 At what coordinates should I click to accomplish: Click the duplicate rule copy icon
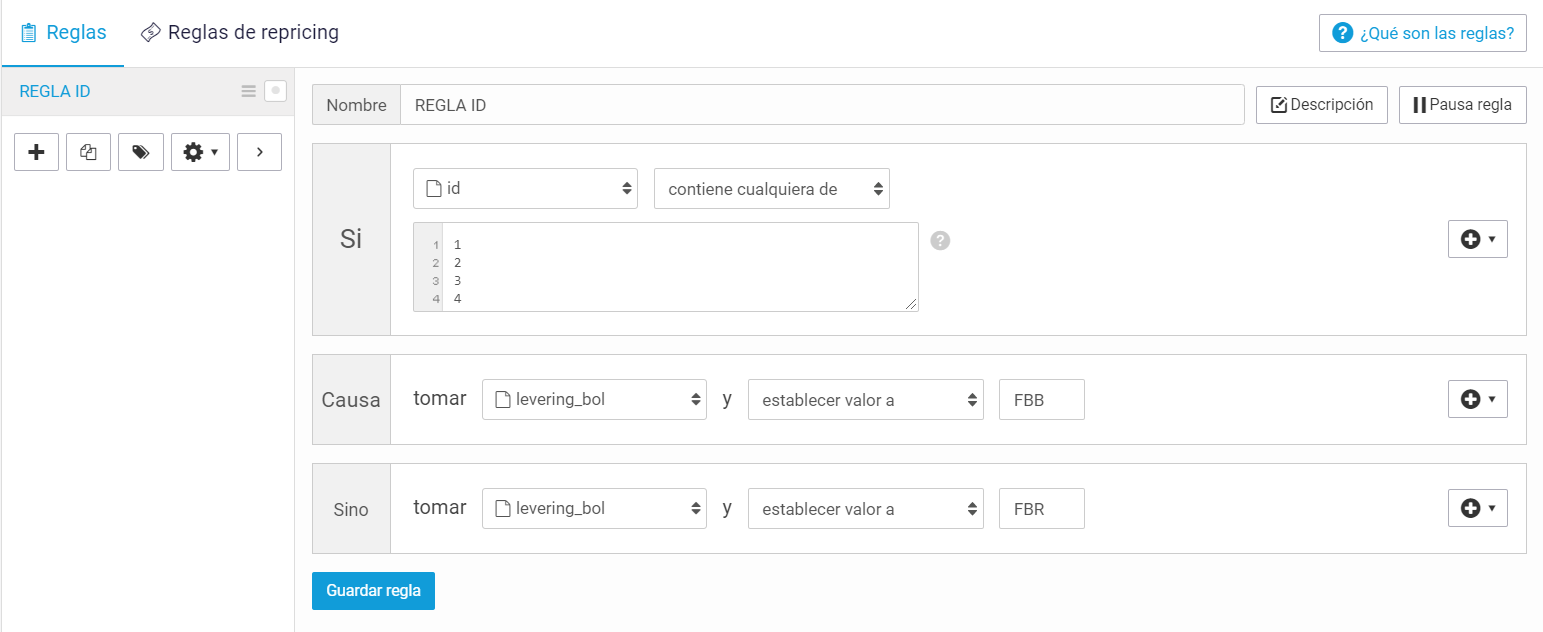pos(88,152)
